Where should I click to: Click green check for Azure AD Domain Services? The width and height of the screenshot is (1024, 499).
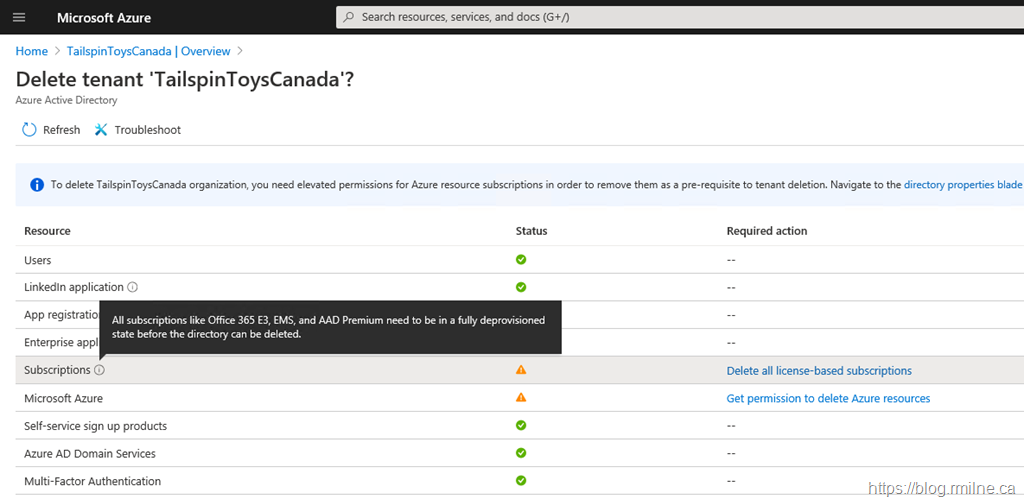click(520, 453)
